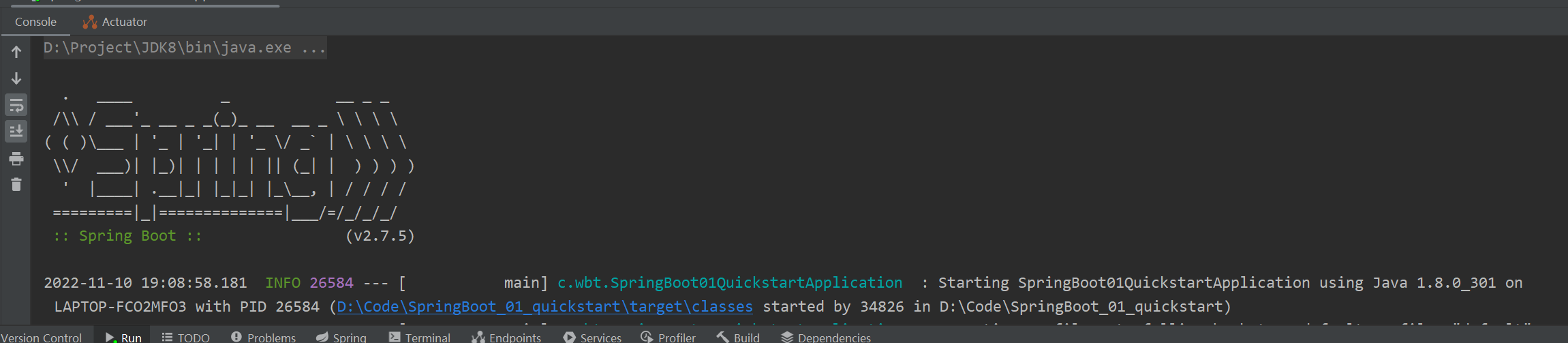Open Version Control tool window

point(41,338)
